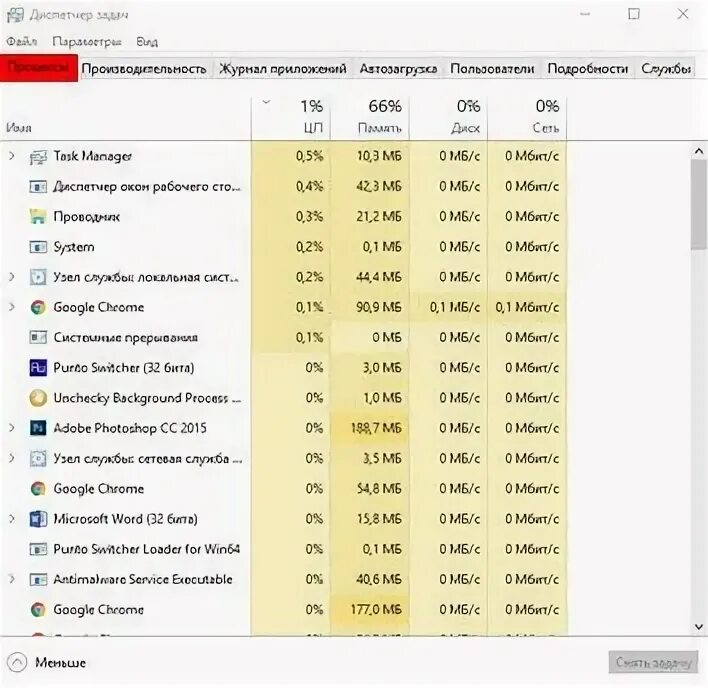Click the Снять задачу button
The height and width of the screenshot is (688, 708).
653,663
